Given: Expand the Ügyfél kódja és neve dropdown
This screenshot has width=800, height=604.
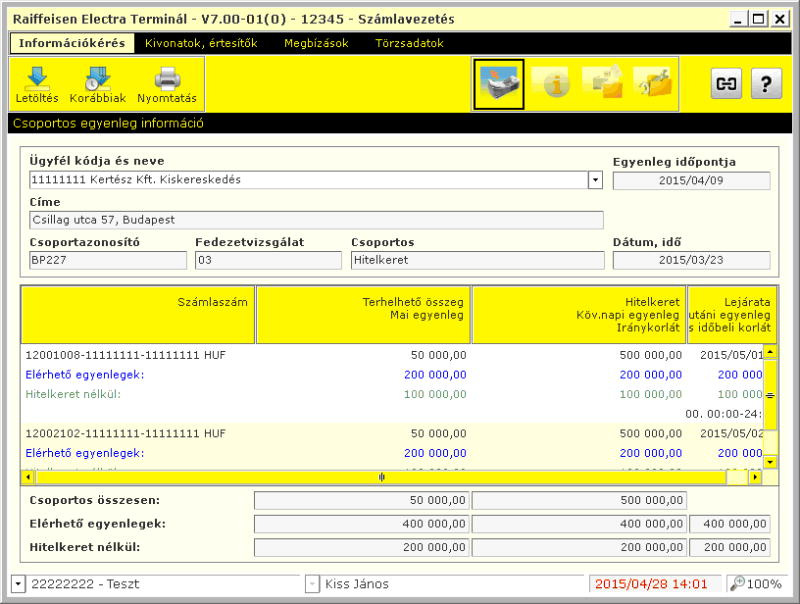Looking at the screenshot, I should point(595,180).
